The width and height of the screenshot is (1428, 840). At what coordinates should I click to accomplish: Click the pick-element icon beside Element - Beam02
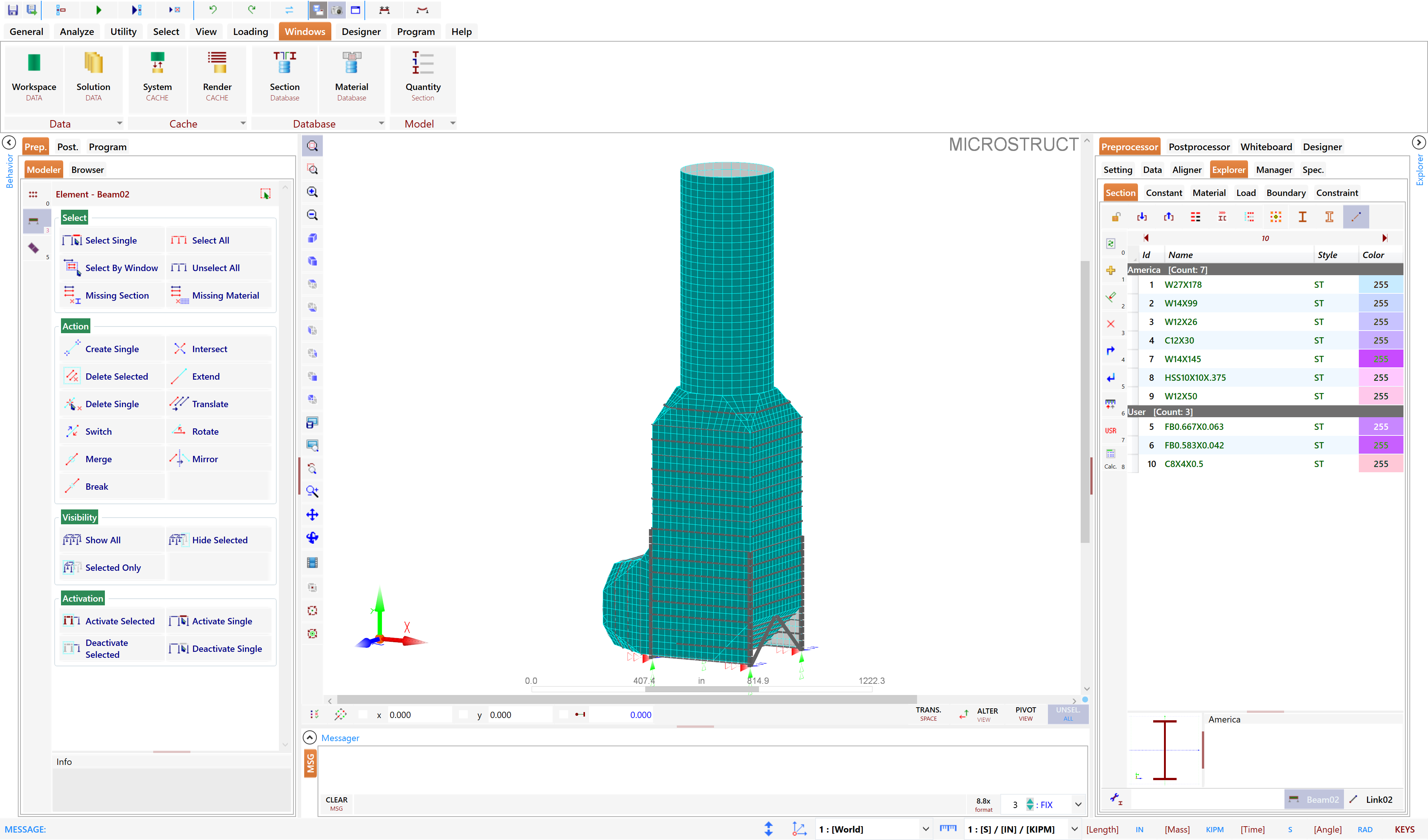(x=265, y=194)
